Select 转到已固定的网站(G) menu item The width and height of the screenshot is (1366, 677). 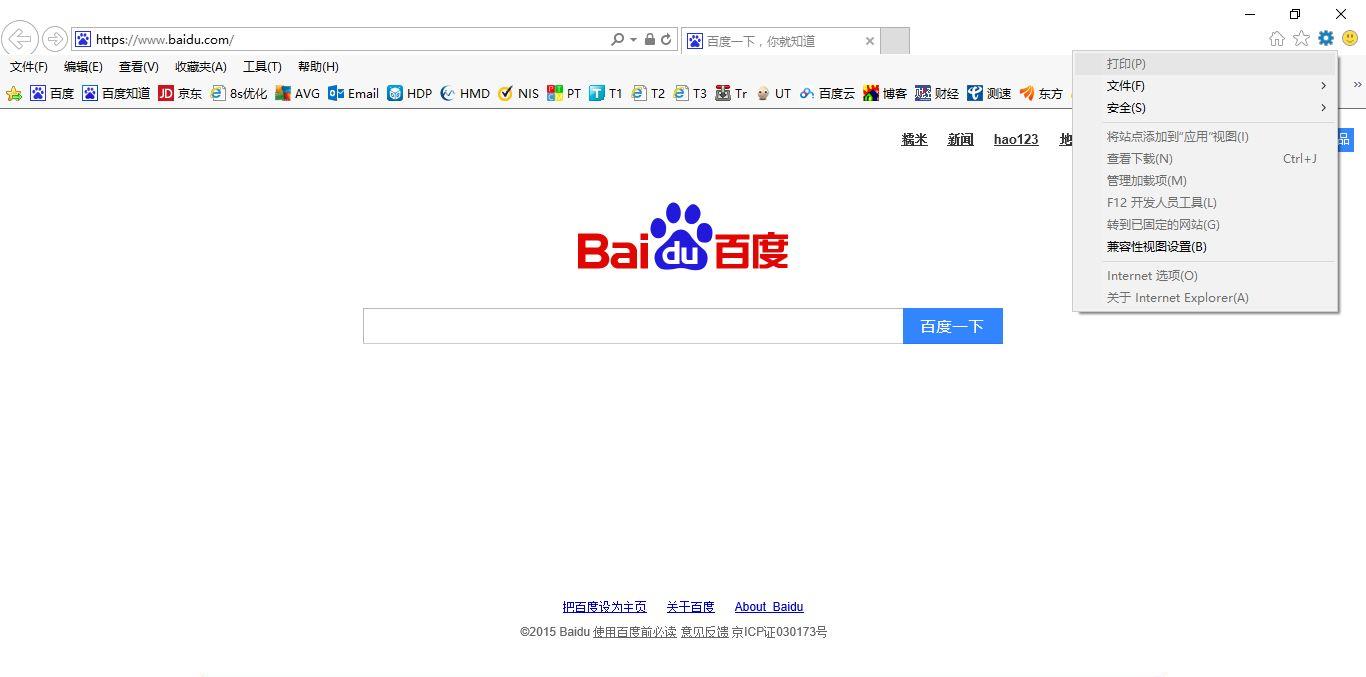[x=1205, y=225]
